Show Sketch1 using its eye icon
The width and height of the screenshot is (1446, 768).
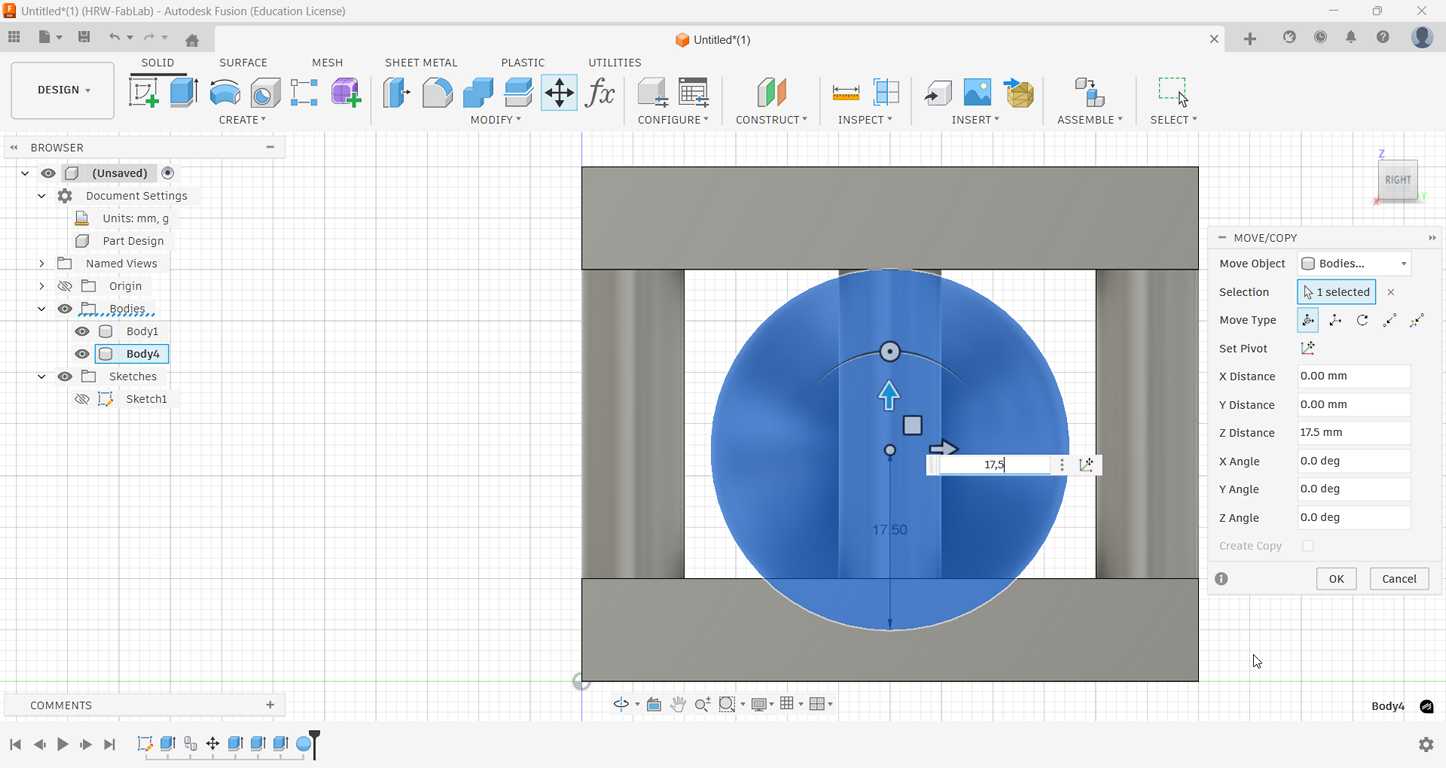tap(82, 399)
